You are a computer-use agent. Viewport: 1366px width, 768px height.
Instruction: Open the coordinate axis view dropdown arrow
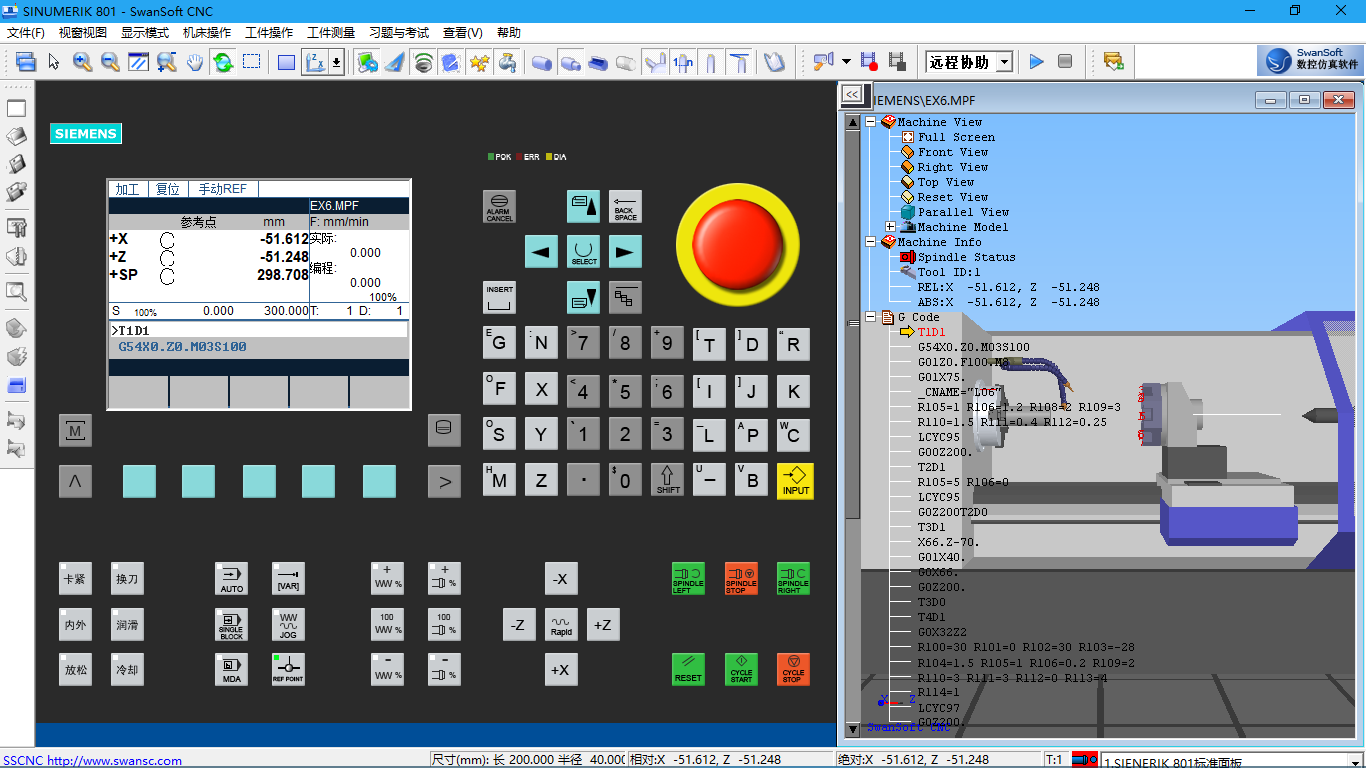tap(337, 62)
